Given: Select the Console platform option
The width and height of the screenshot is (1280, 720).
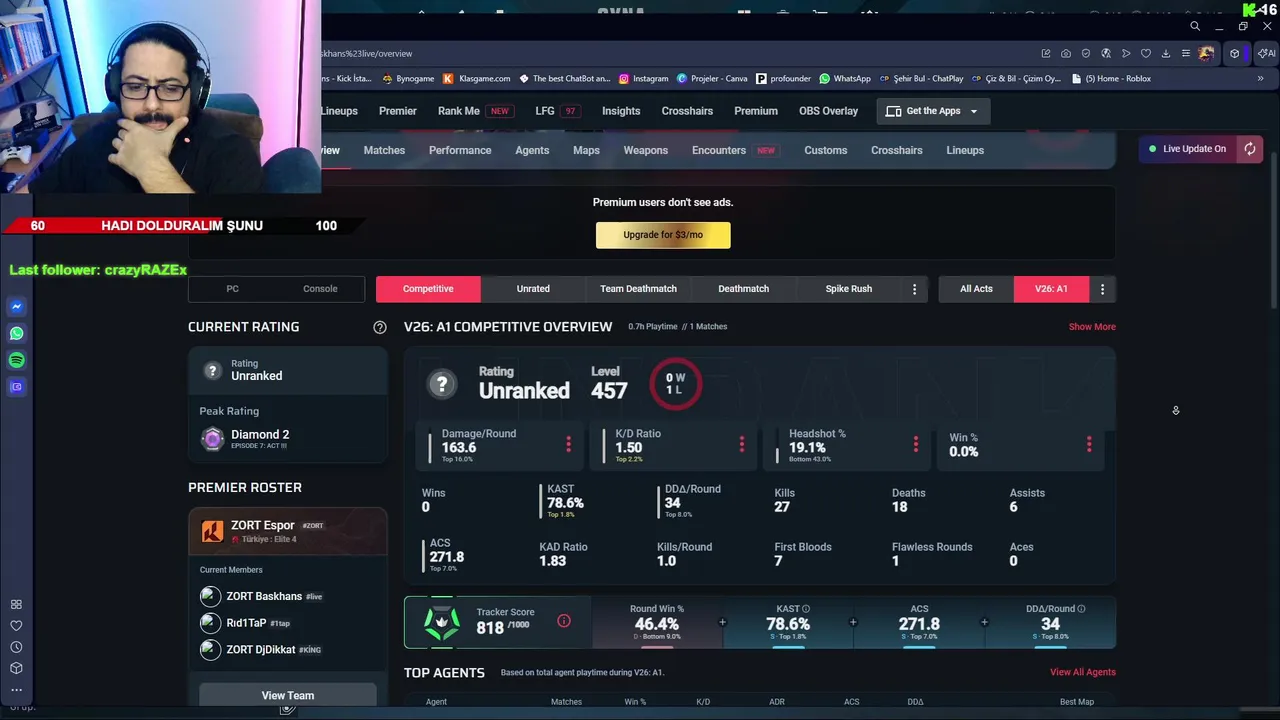Looking at the screenshot, I should click(320, 289).
